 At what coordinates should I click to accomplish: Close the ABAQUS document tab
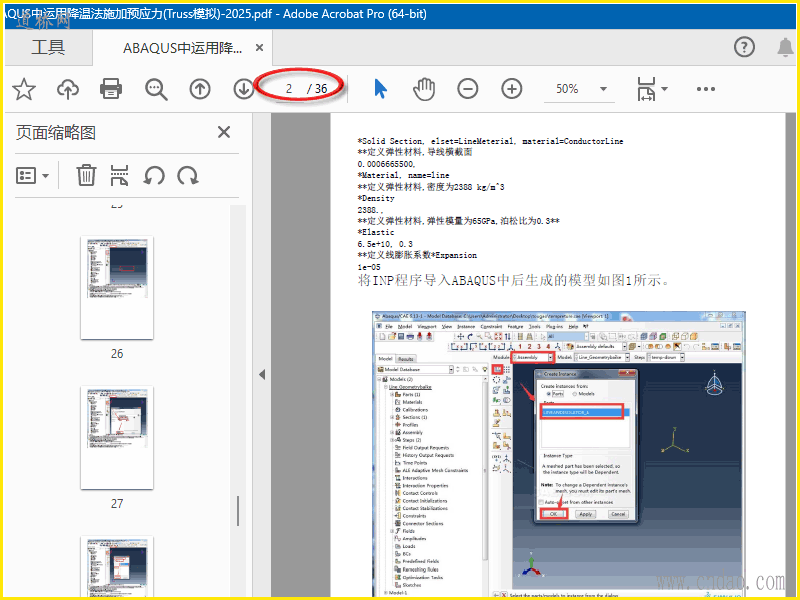click(259, 48)
